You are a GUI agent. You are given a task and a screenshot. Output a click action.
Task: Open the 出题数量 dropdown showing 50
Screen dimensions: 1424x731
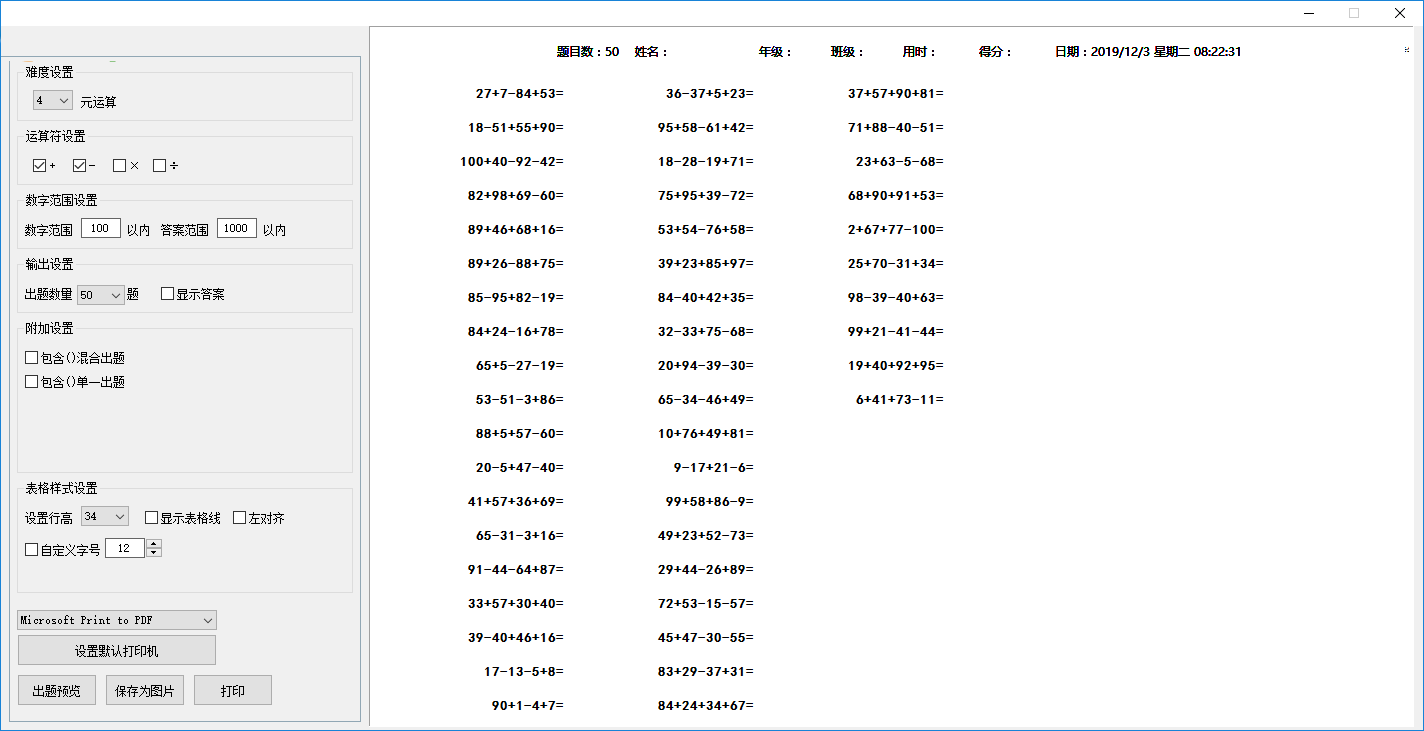click(100, 295)
